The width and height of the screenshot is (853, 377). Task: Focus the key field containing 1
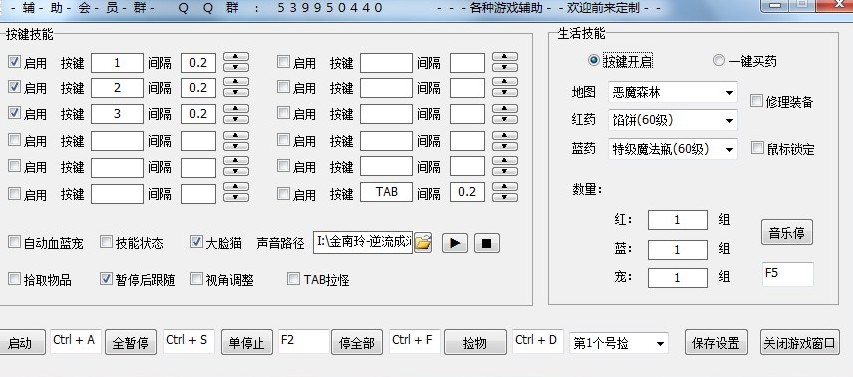pyautogui.click(x=118, y=63)
